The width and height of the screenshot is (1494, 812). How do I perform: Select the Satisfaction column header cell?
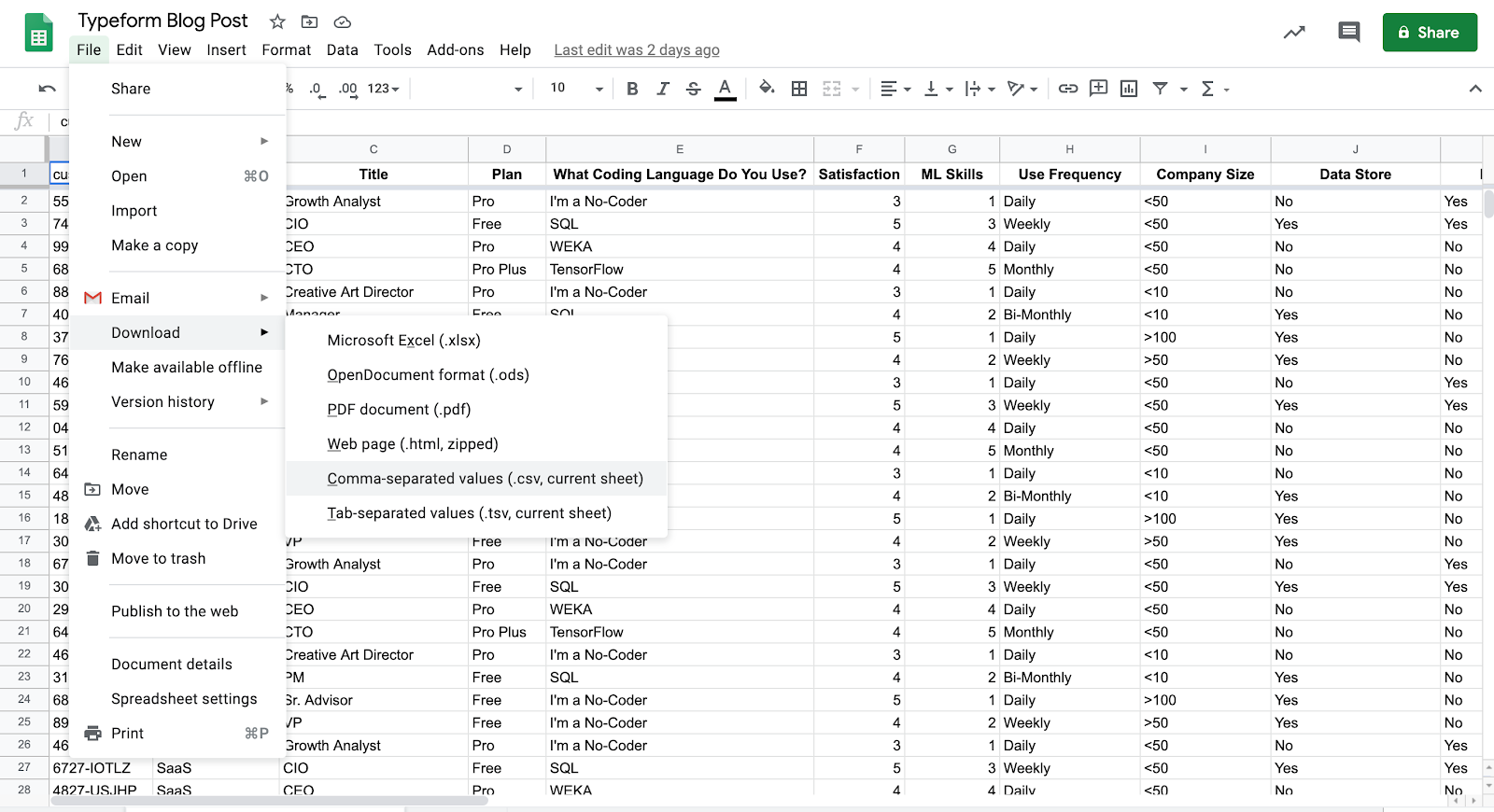pos(859,175)
